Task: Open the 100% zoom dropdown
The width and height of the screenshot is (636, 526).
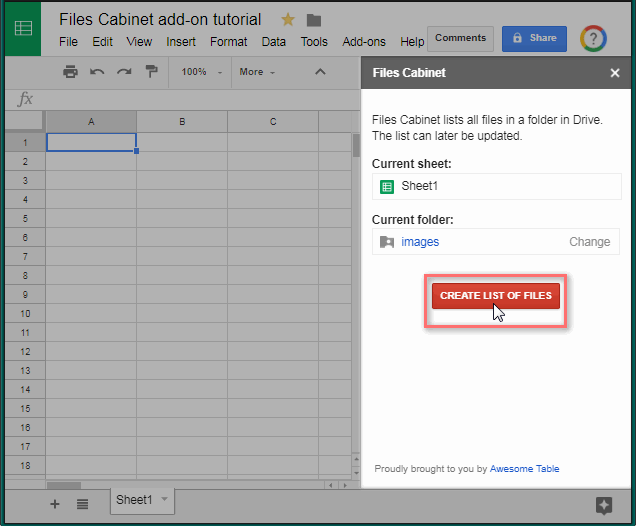Action: tap(200, 72)
